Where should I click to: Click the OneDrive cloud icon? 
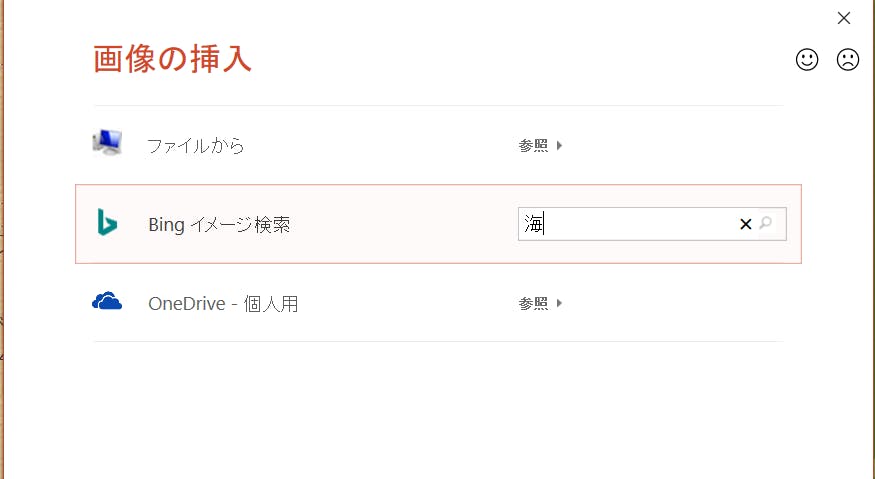pyautogui.click(x=107, y=302)
